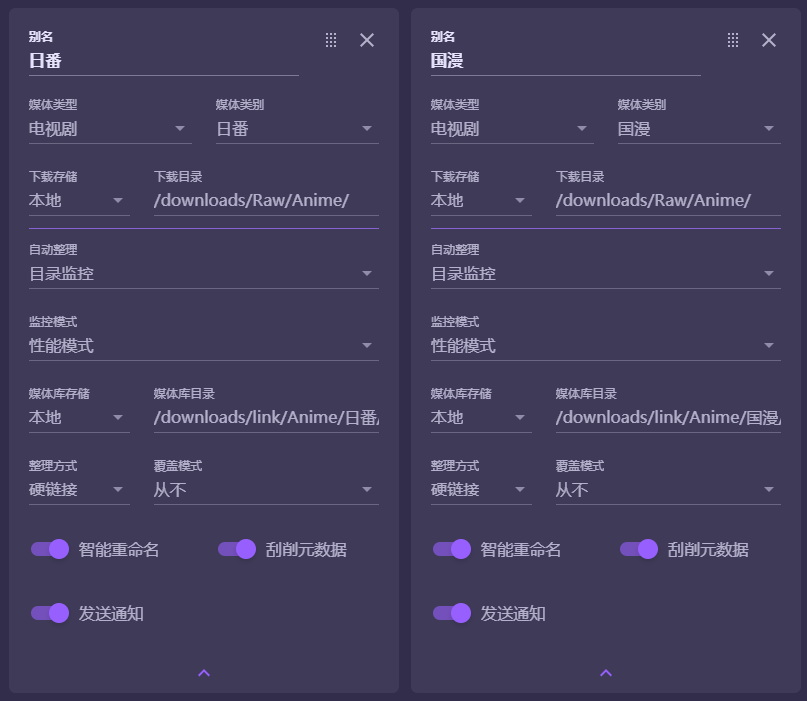Open the 自动整理 dropdown arrow on the 国漫 card
The width and height of the screenshot is (807, 701).
point(772,272)
